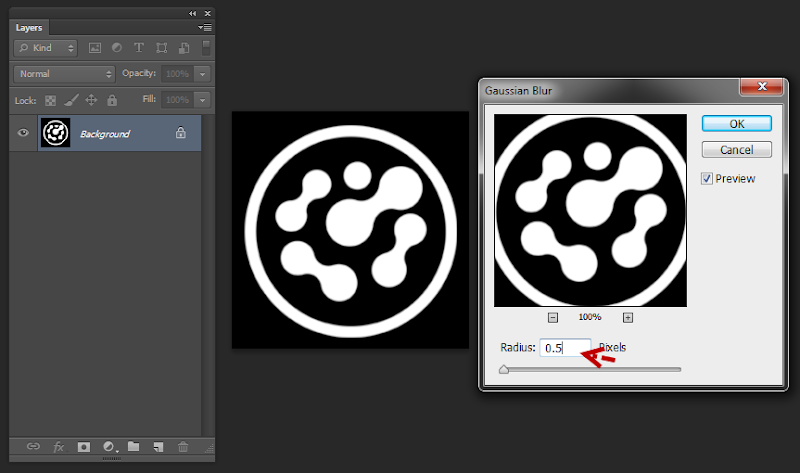Switch to the Layers tab
The height and width of the screenshot is (473, 800).
[x=29, y=28]
